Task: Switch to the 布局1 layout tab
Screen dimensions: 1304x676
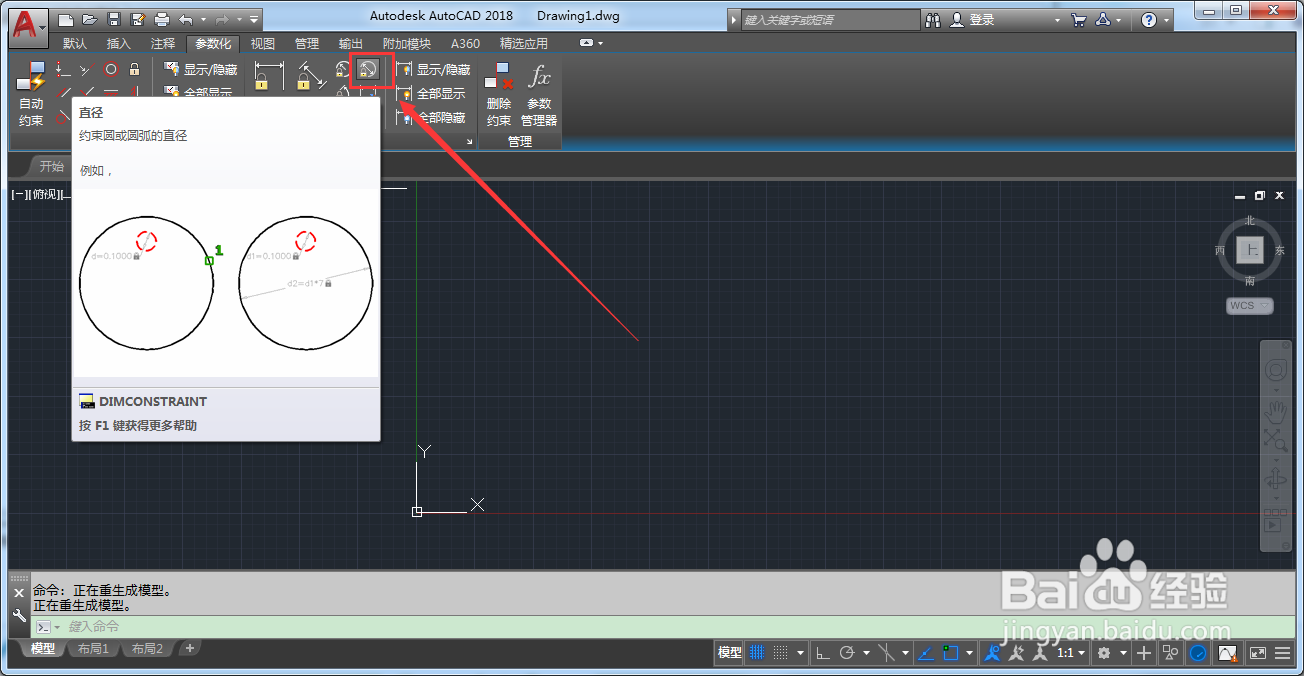Action: point(94,649)
